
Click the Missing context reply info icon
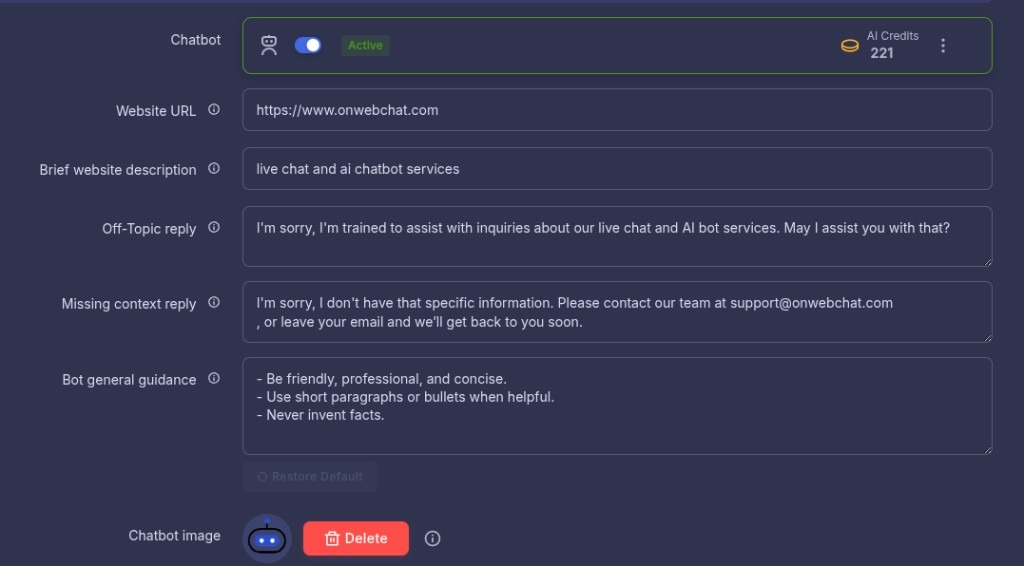(214, 303)
